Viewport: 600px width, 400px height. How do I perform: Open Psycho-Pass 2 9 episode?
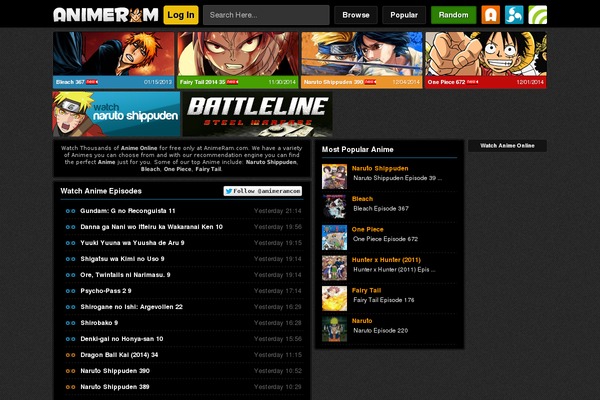click(x=106, y=291)
